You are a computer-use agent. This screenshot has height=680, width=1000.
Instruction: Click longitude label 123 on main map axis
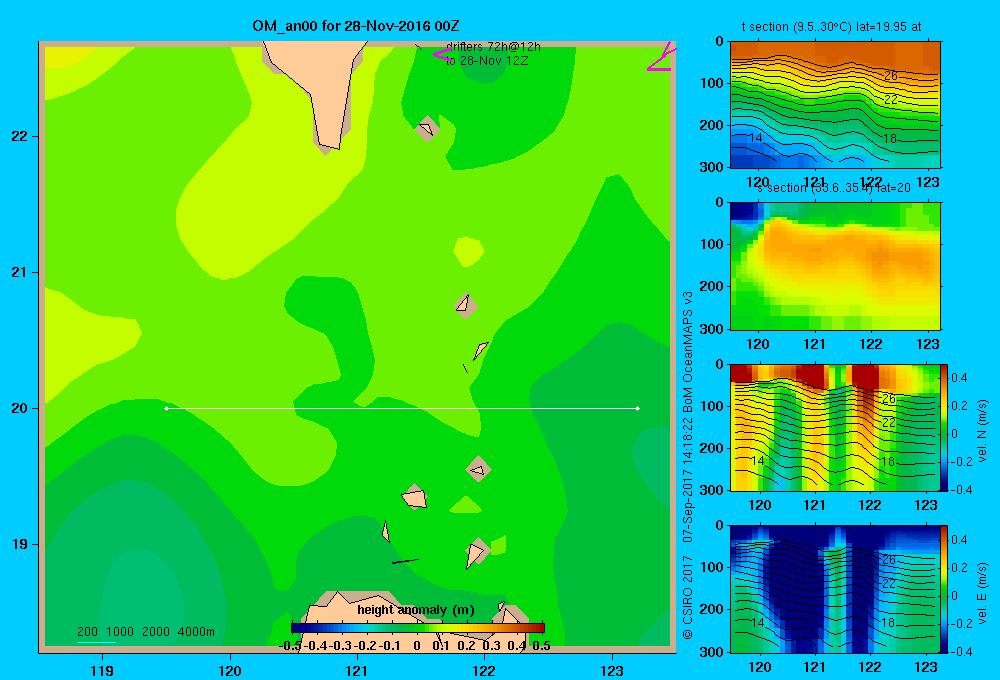612,670
